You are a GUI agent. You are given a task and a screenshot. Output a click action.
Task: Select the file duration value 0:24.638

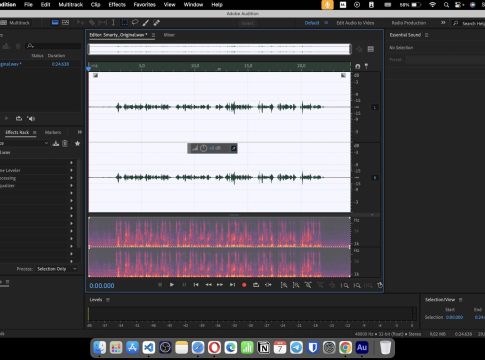pos(60,64)
